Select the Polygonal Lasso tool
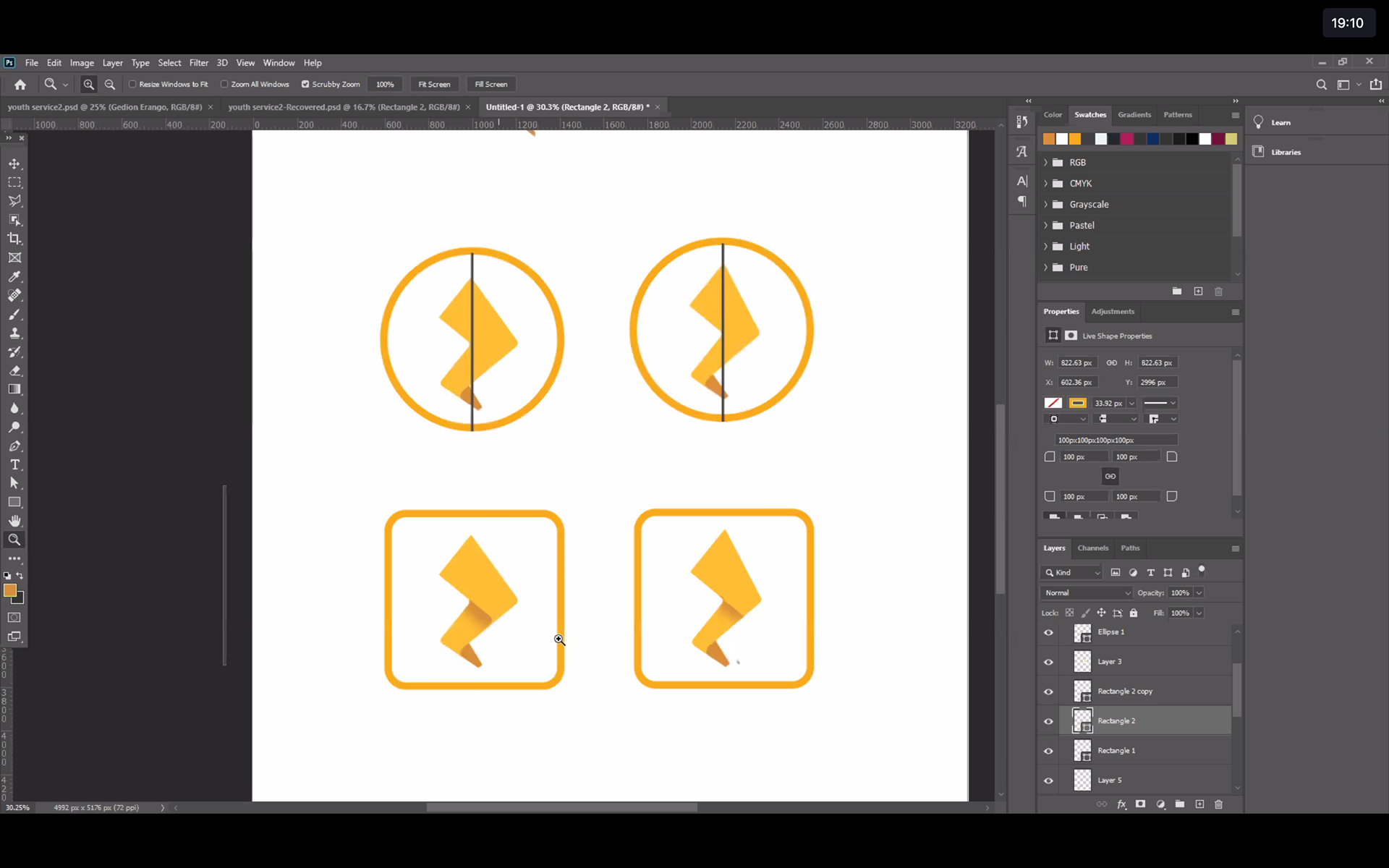 point(14,201)
